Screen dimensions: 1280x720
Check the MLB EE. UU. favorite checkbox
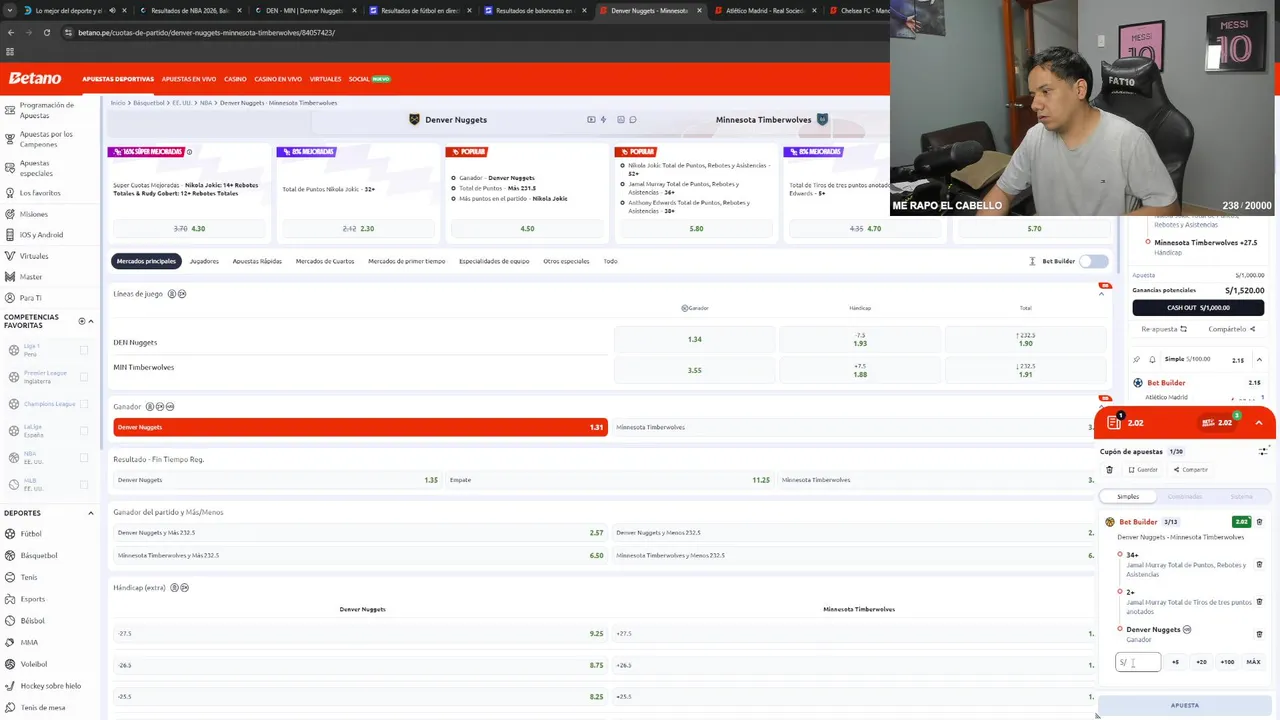click(x=84, y=485)
